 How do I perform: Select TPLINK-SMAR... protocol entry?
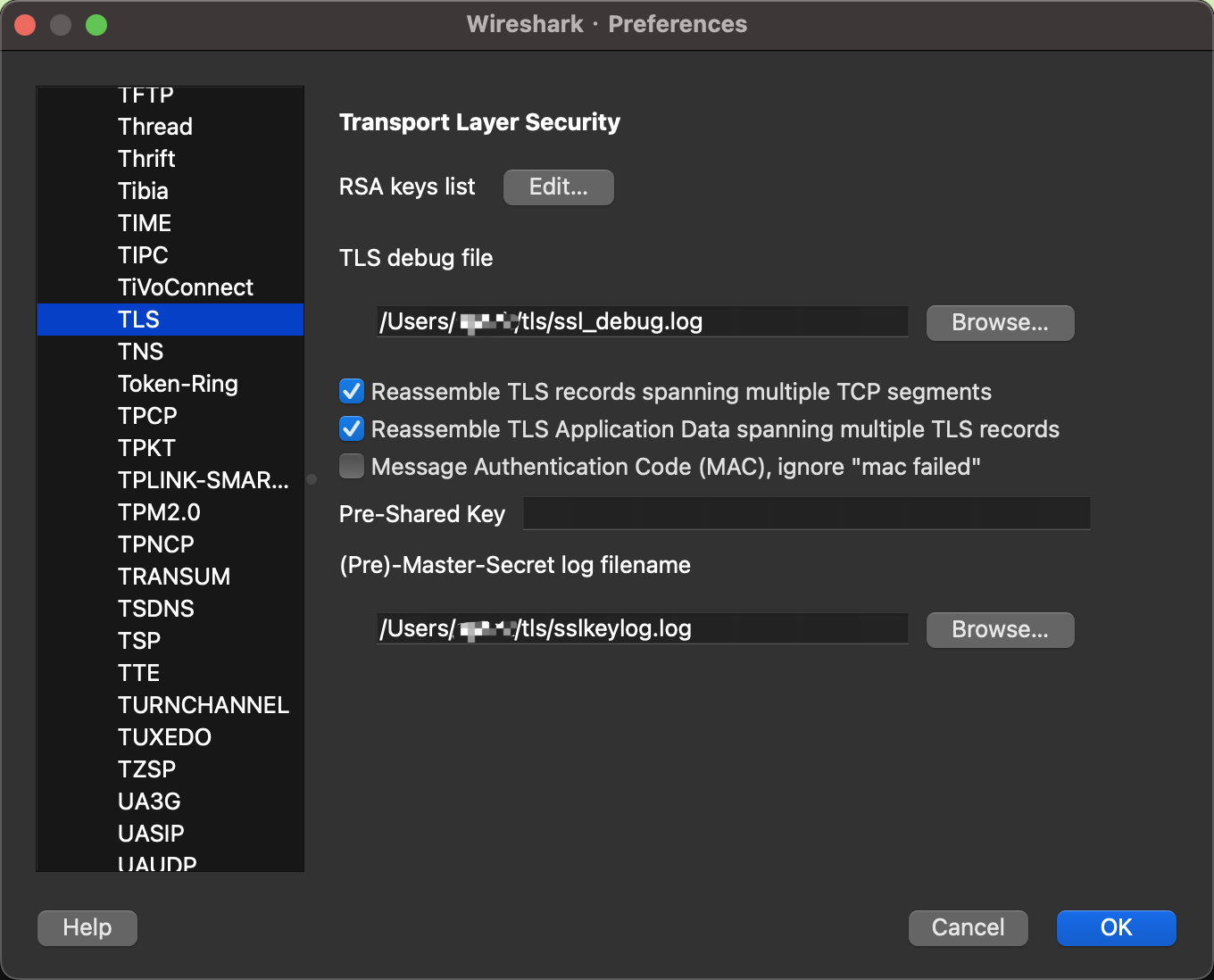(170, 480)
